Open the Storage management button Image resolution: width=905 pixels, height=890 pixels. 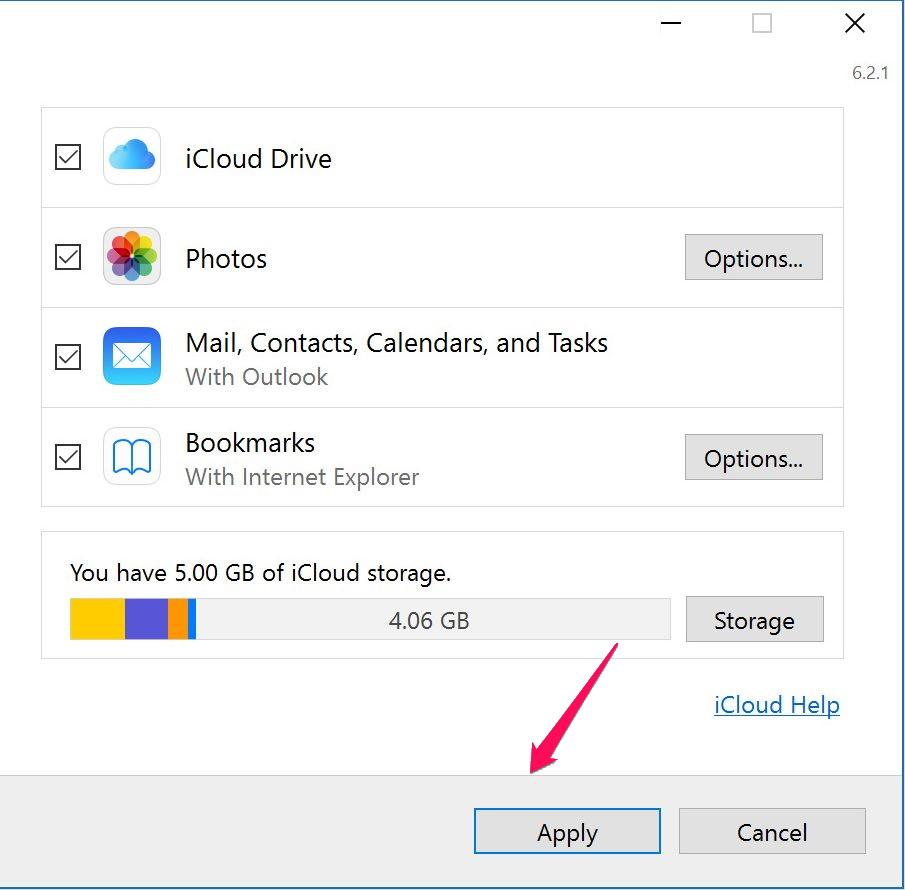pyautogui.click(x=754, y=619)
